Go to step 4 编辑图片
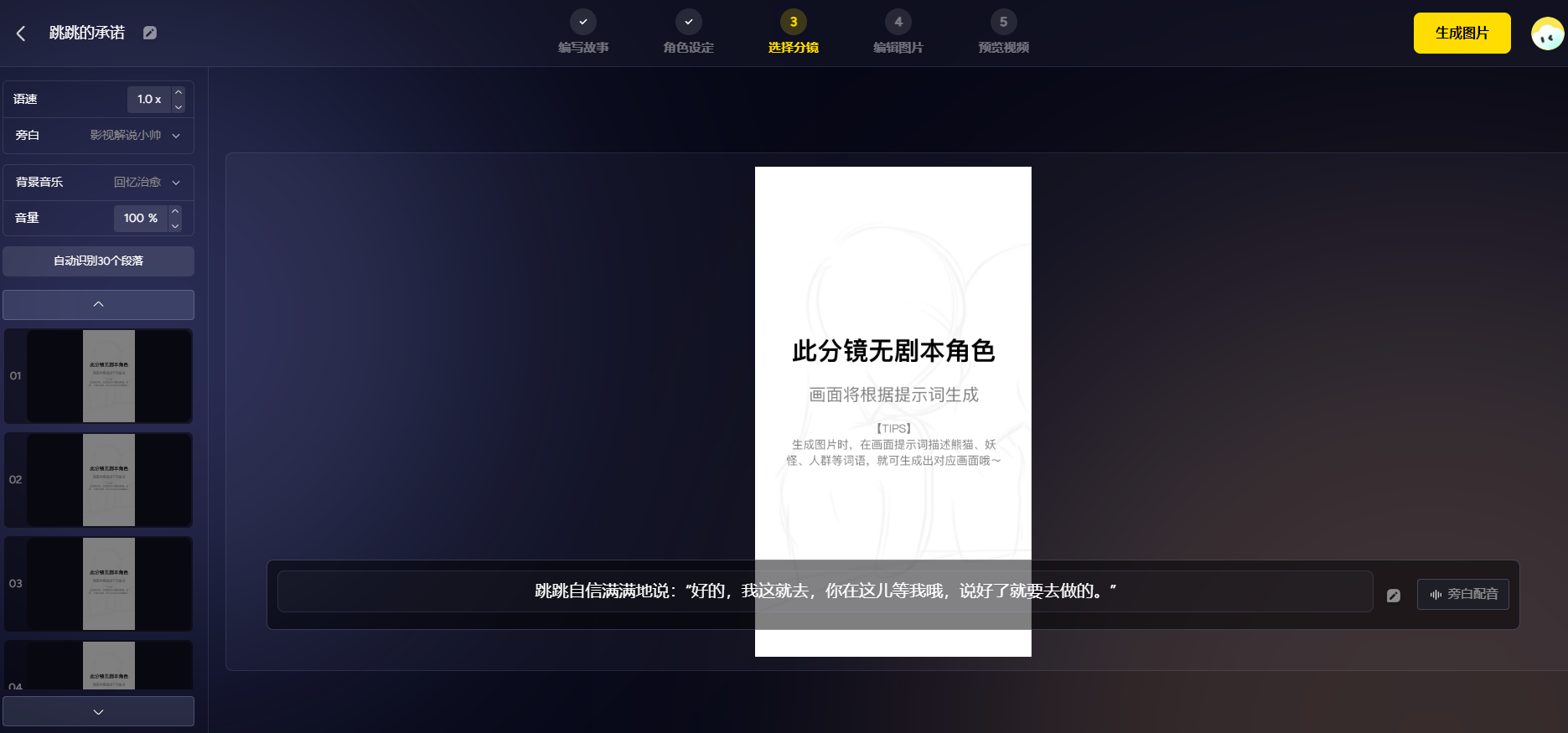 click(898, 32)
